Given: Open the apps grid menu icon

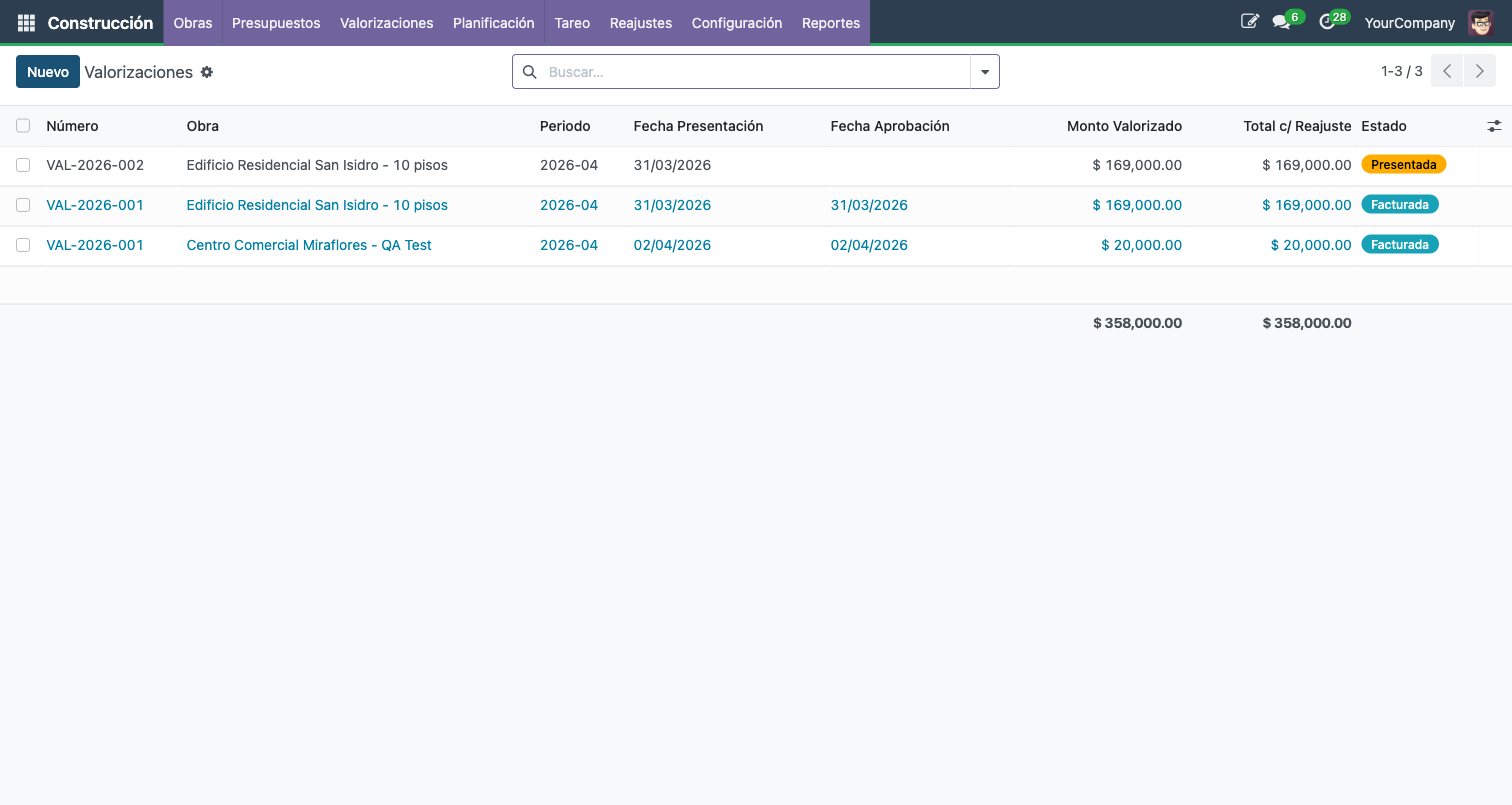Looking at the screenshot, I should click(x=26, y=22).
